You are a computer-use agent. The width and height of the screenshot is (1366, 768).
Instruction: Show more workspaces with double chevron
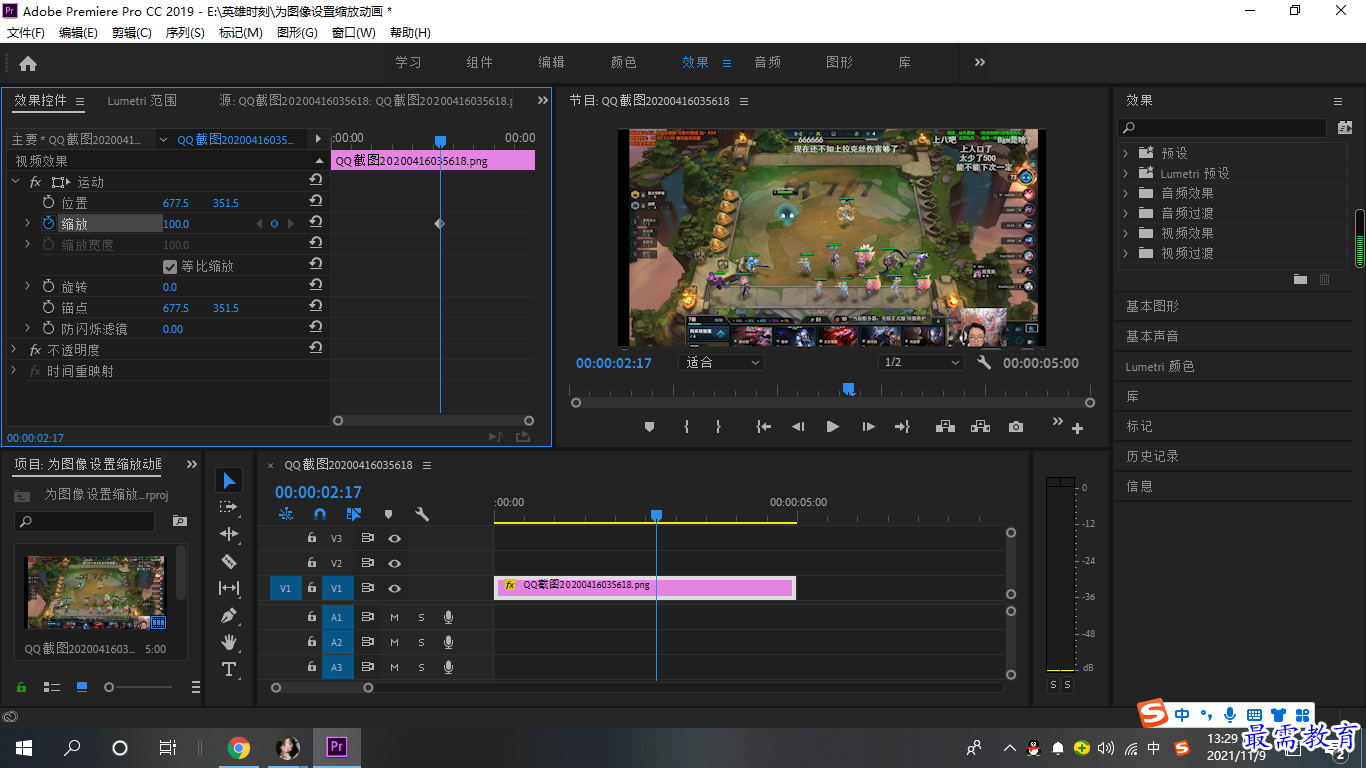coord(979,62)
